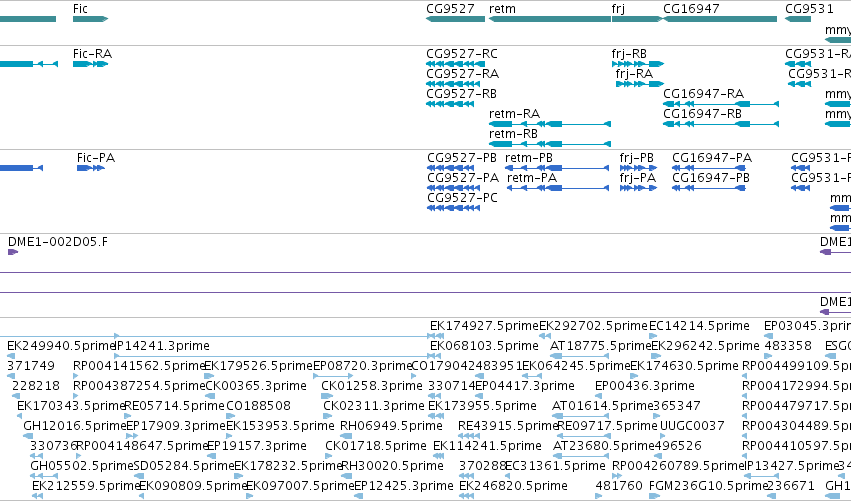The height and width of the screenshot is (501, 851).
Task: Select protein frj-PB
Action: (x=637, y=158)
